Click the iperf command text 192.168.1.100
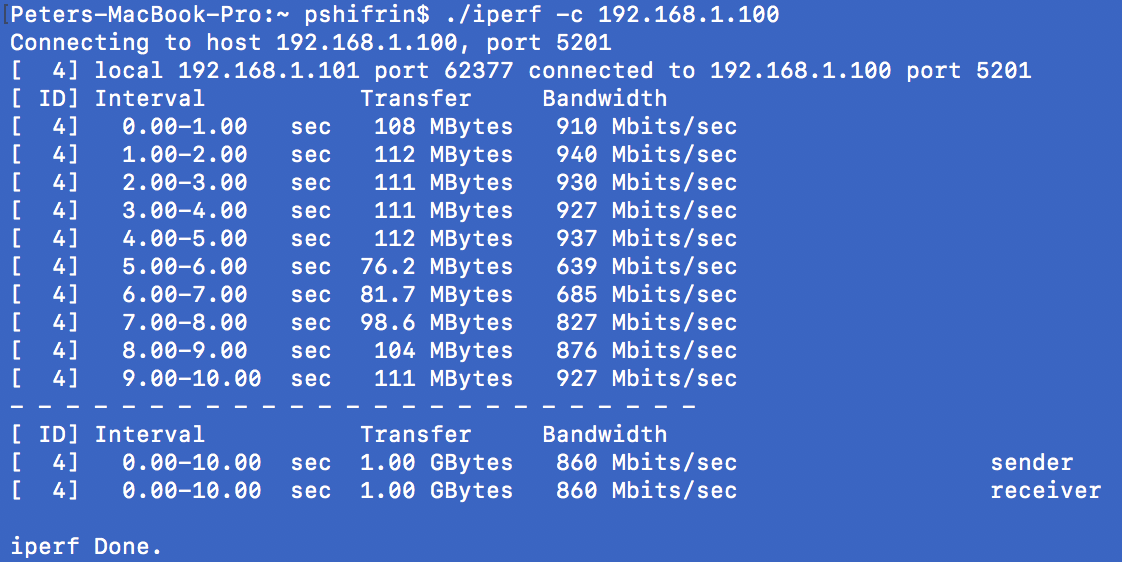 (688, 14)
